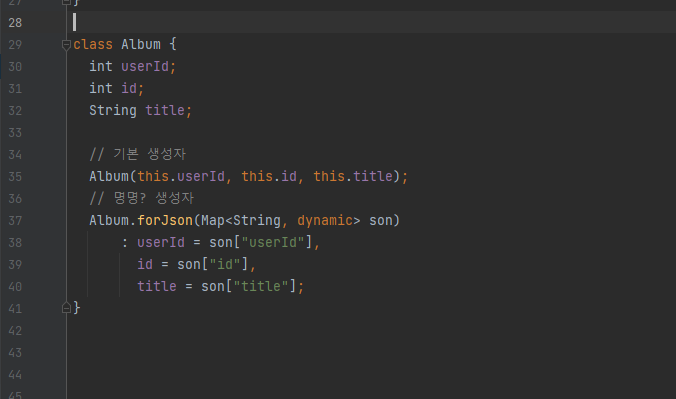Viewport: 676px width, 399px height.
Task: Click the 'forJson' named constructor
Action: [x=165, y=220]
